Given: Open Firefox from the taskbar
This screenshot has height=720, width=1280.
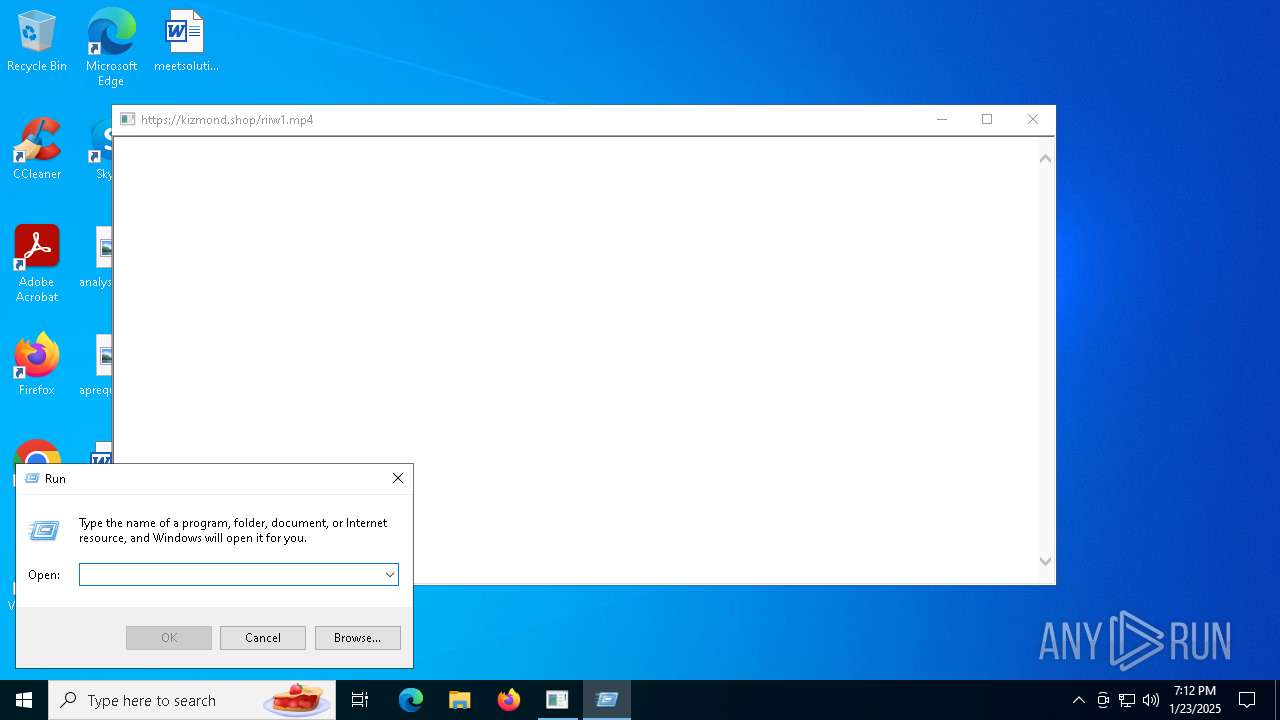Looking at the screenshot, I should [509, 700].
